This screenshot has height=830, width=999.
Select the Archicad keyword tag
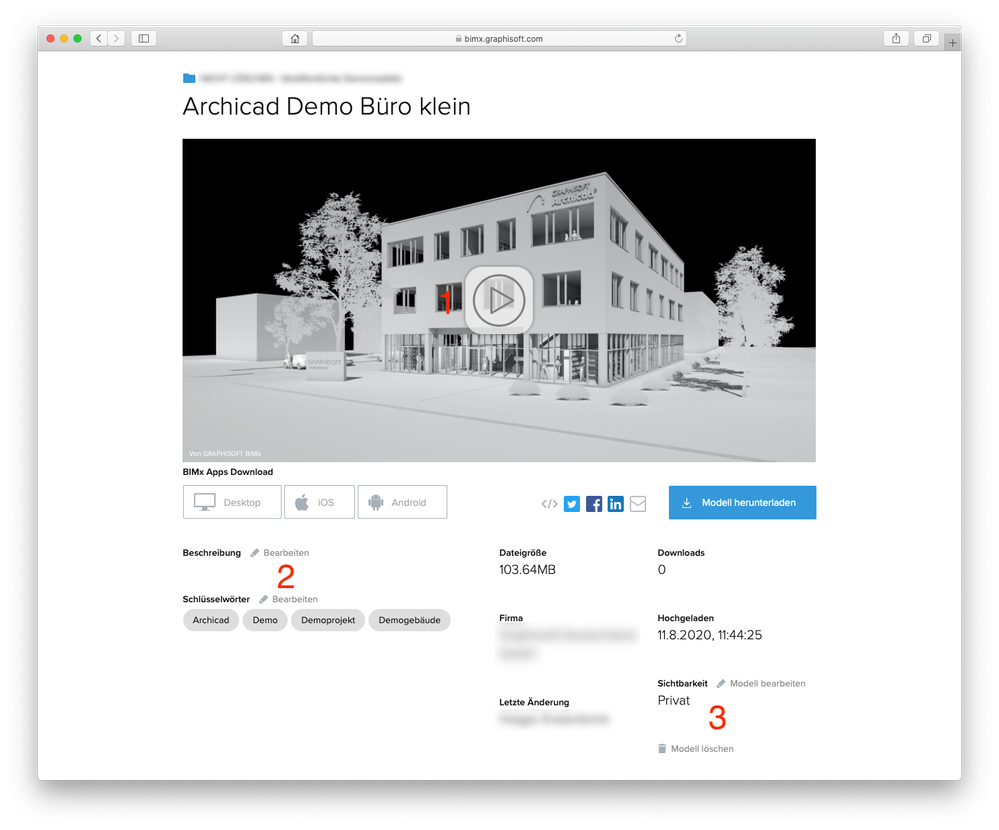click(211, 620)
